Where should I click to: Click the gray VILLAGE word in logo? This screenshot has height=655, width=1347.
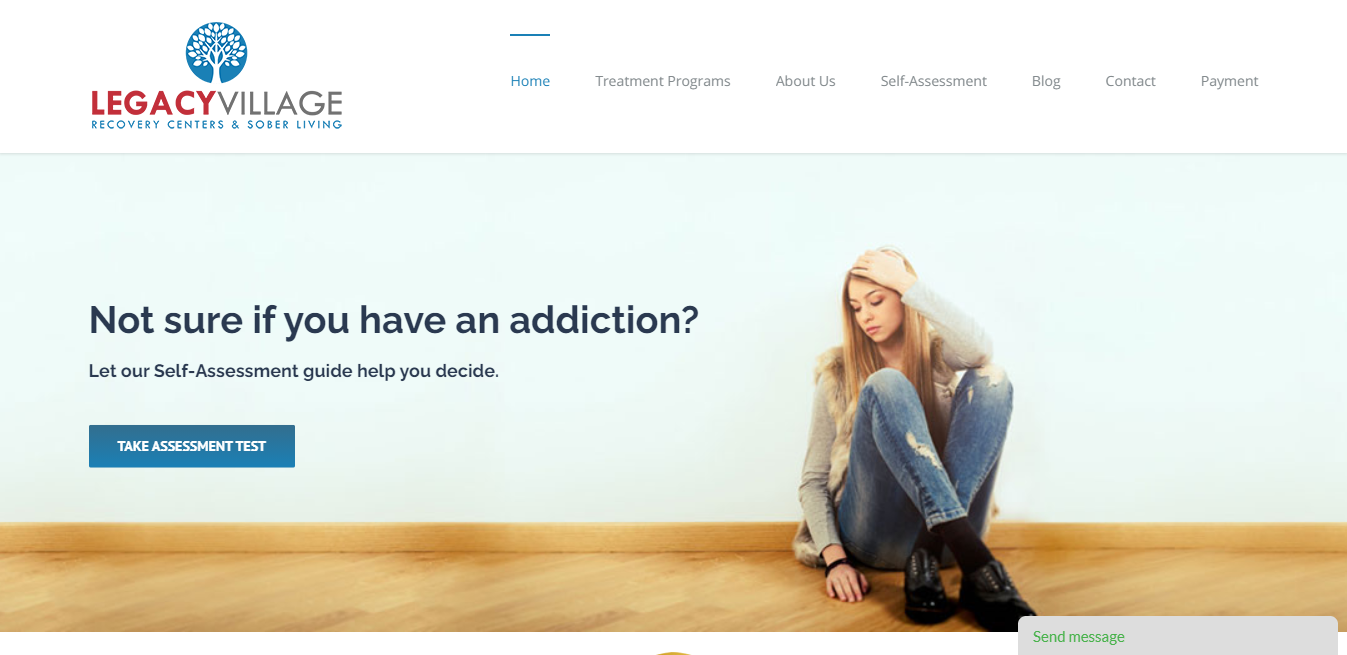(279, 103)
